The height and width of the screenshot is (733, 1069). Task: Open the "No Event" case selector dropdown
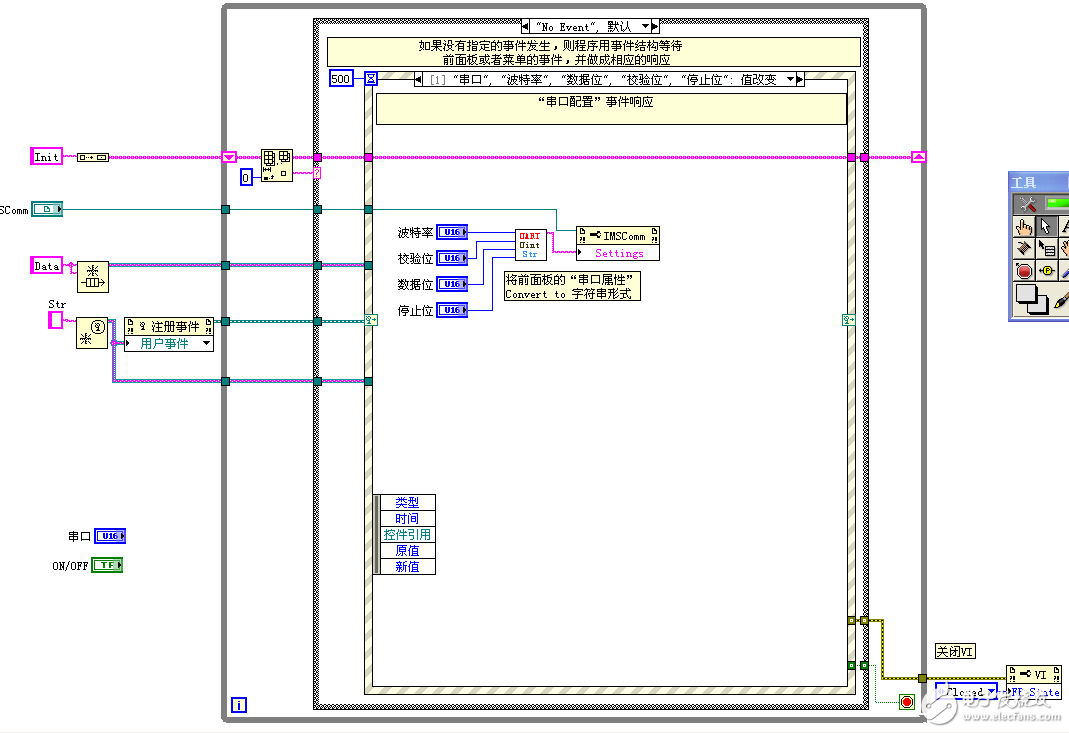click(646, 27)
